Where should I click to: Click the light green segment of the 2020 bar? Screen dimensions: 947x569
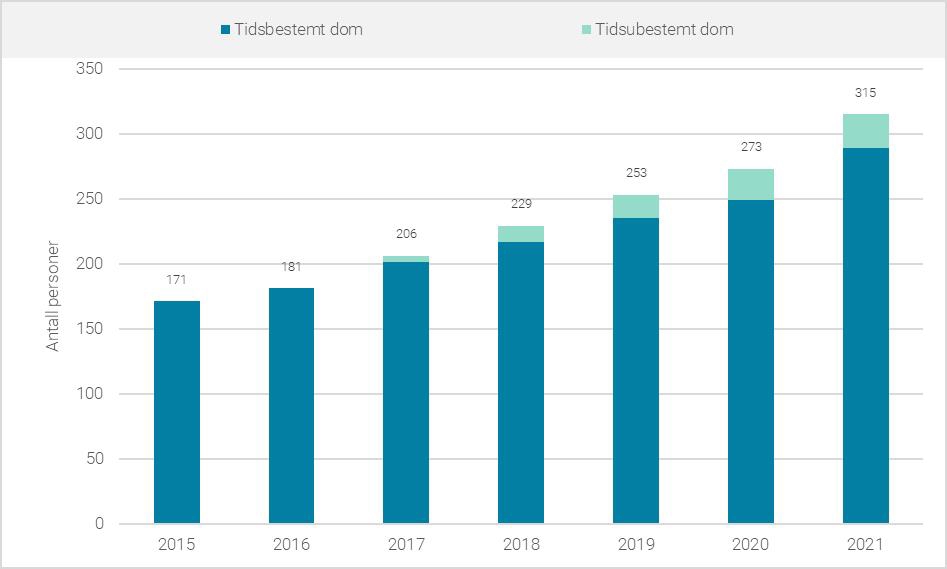pos(751,184)
